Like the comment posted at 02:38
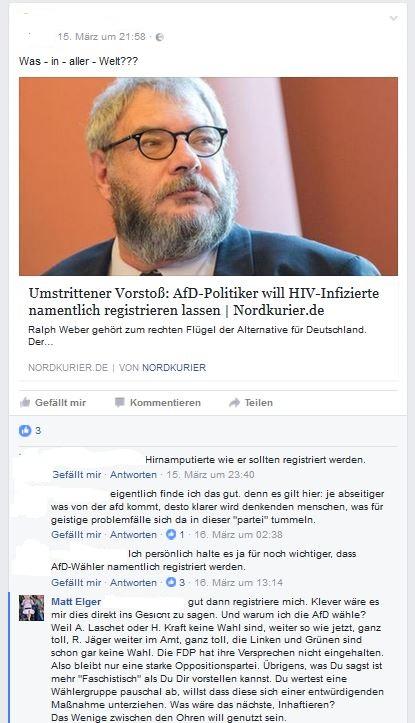Image resolution: width=415 pixels, height=723 pixels. [x=76, y=534]
